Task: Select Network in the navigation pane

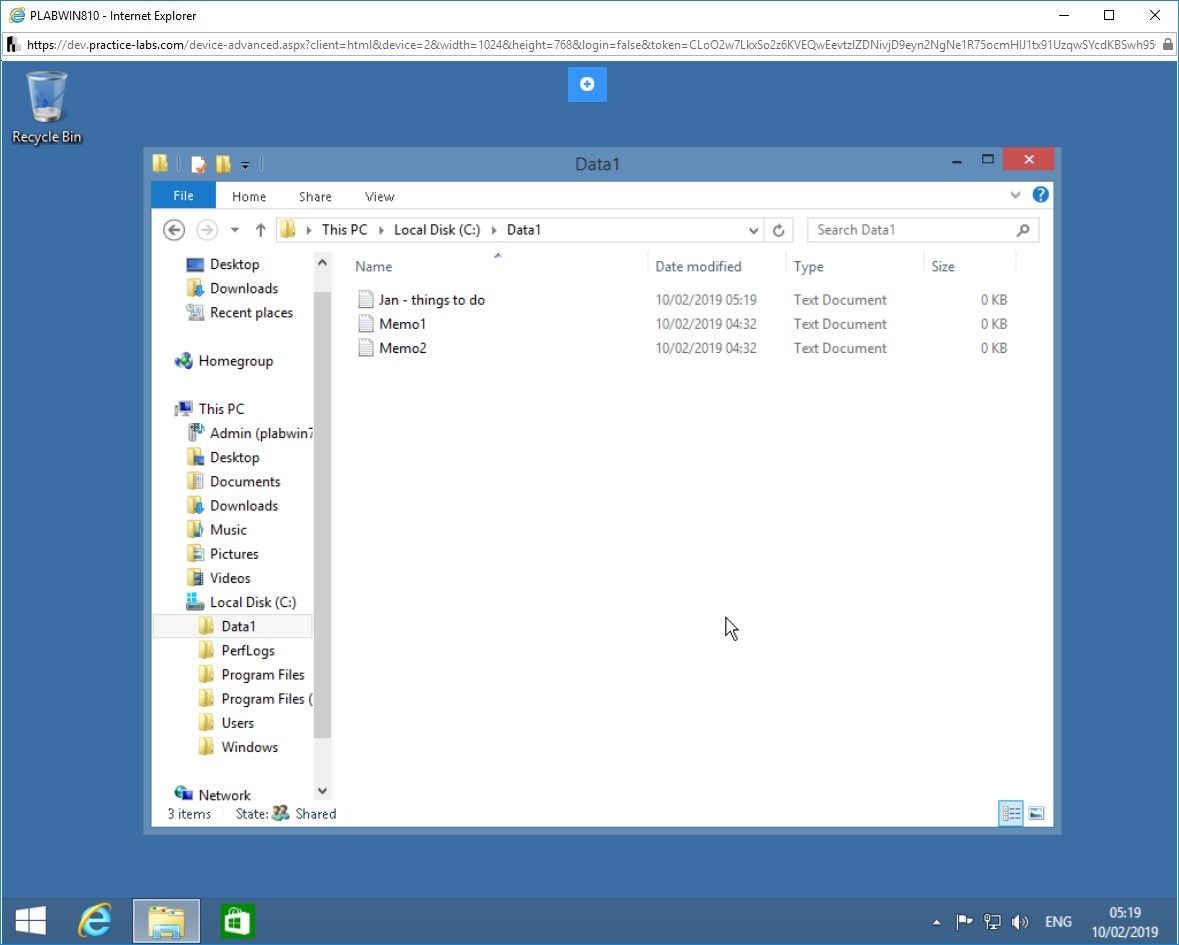Action: pyautogui.click(x=224, y=795)
